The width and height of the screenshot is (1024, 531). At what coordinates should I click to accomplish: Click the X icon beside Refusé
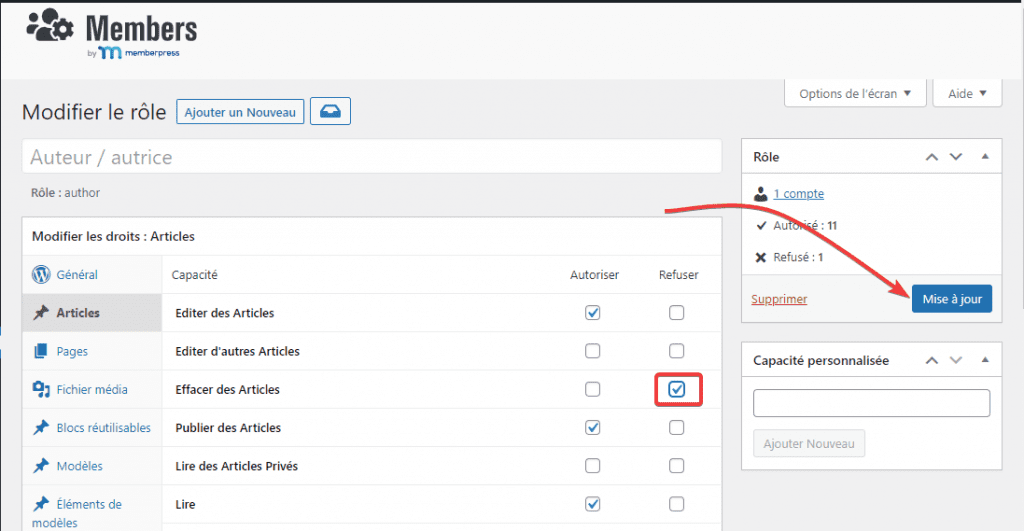761,257
